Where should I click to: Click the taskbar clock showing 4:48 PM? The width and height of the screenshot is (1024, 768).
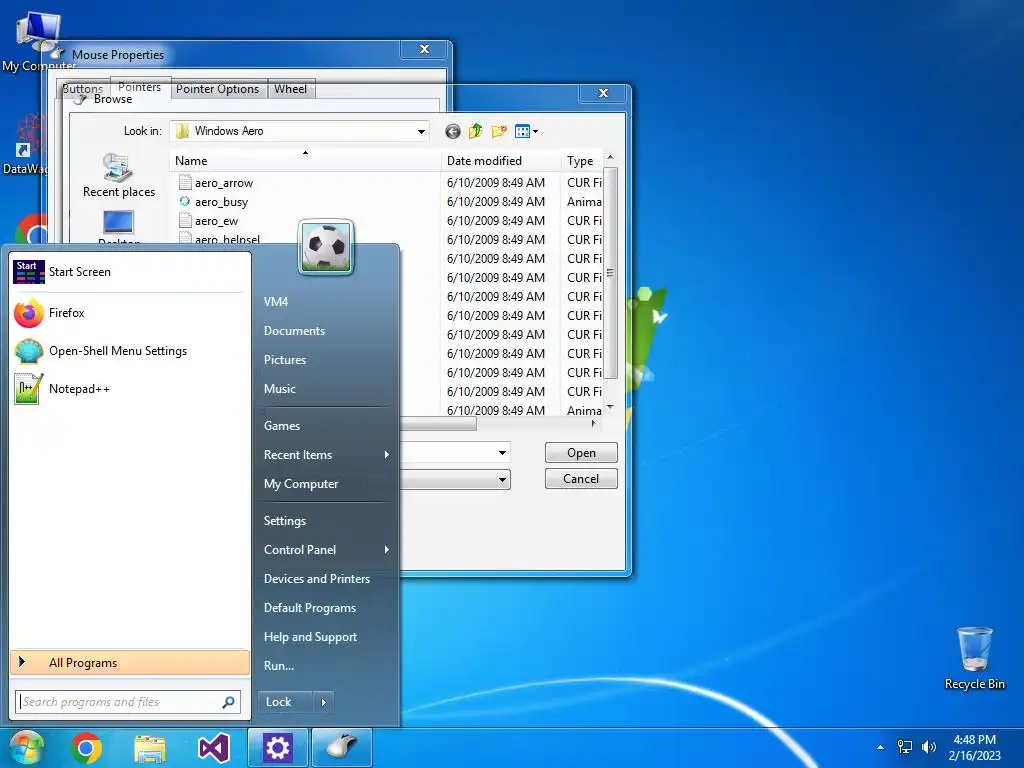click(x=974, y=748)
